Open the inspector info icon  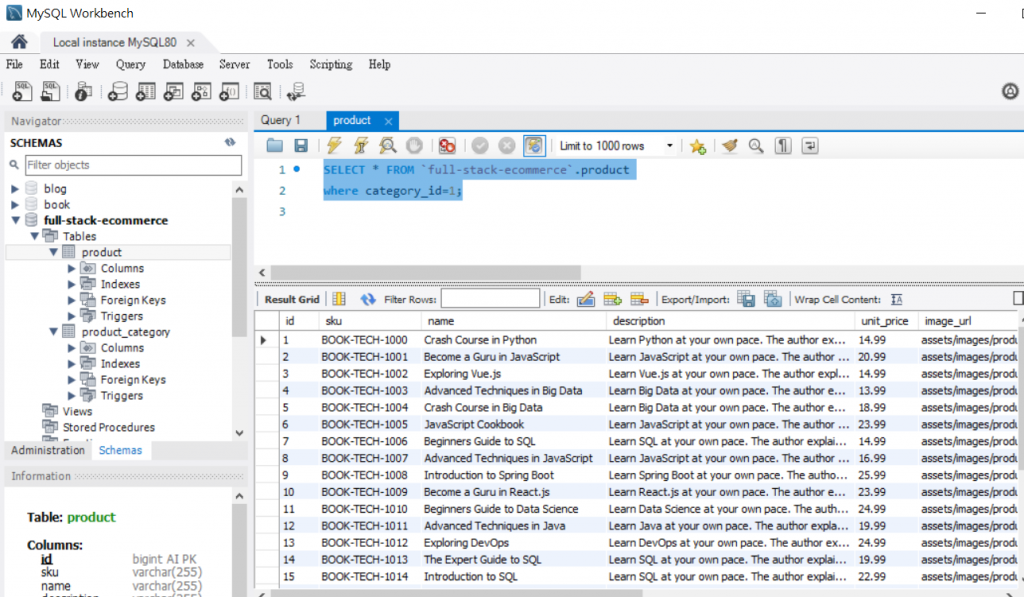tap(83, 91)
